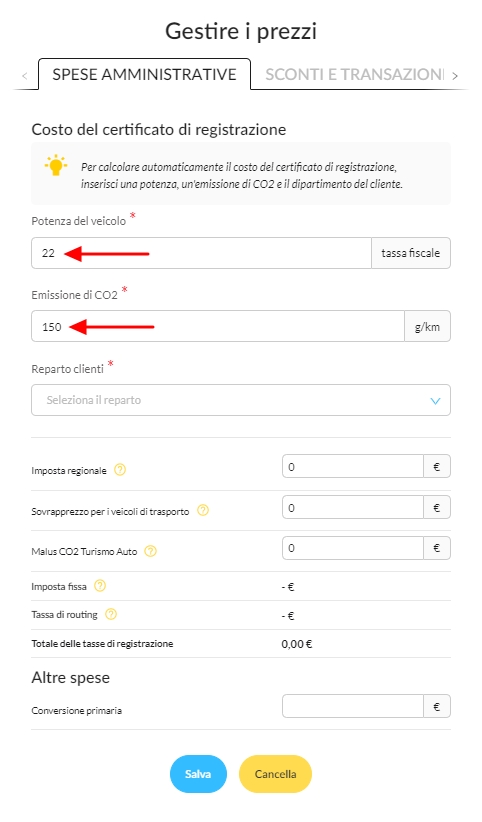This screenshot has height=822, width=482.
Task: Click help icon next to Tassa di routing
Action: 111,614
